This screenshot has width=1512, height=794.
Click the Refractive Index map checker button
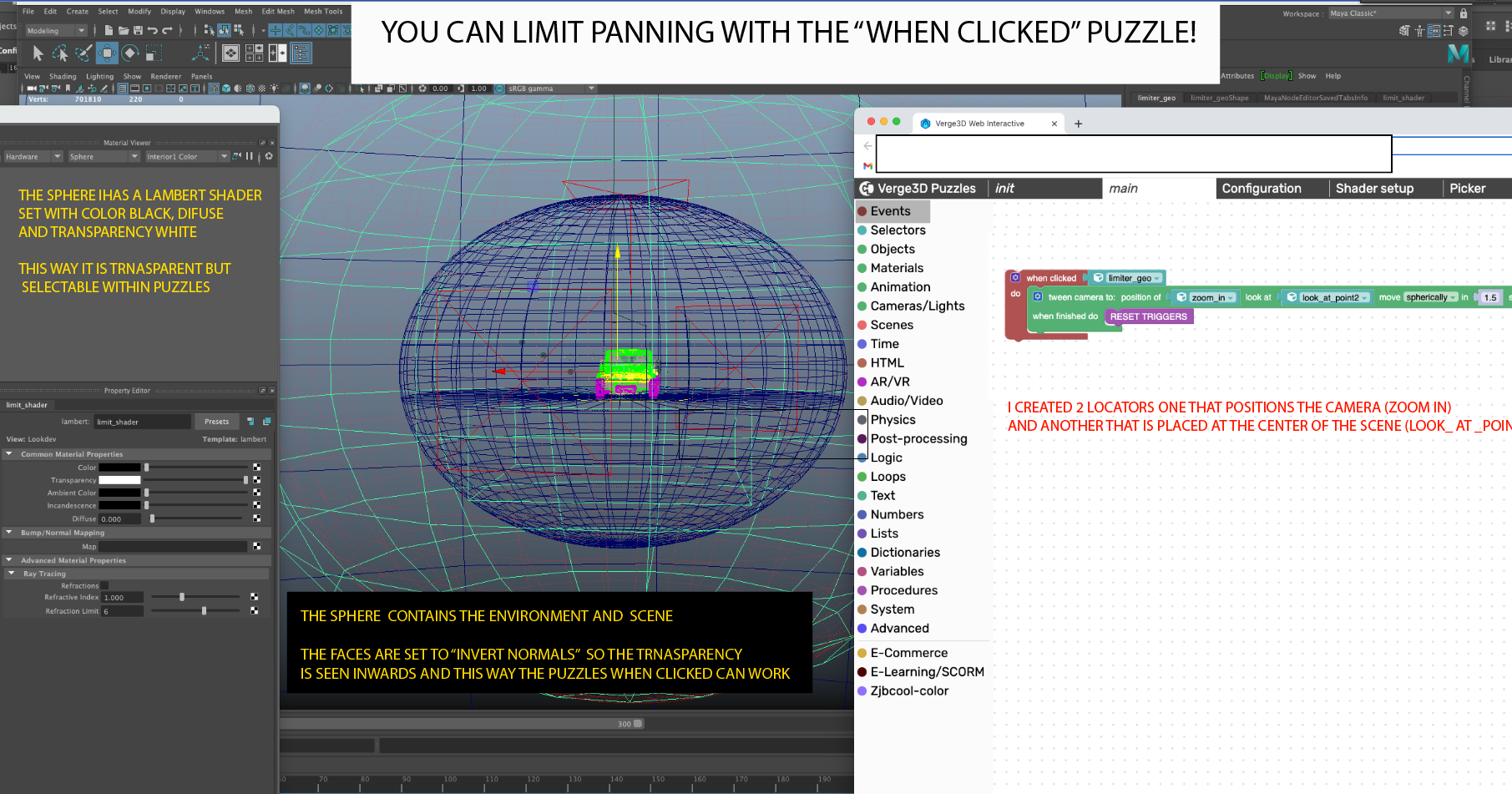(254, 597)
